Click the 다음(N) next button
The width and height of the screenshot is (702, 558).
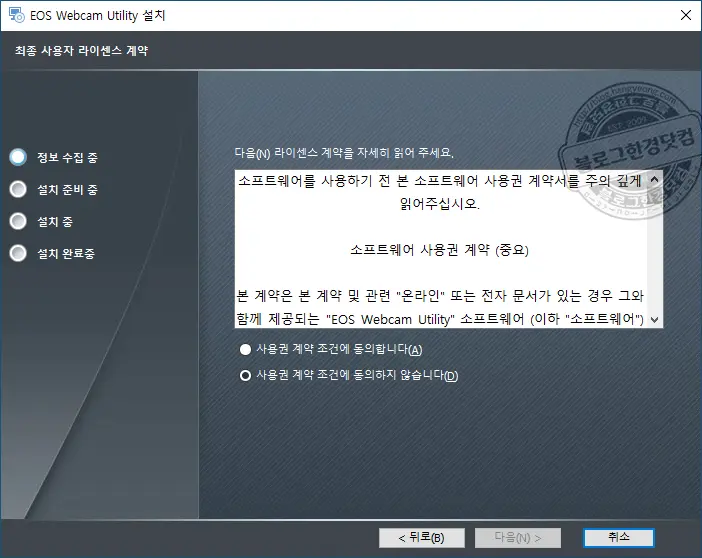(x=518, y=537)
